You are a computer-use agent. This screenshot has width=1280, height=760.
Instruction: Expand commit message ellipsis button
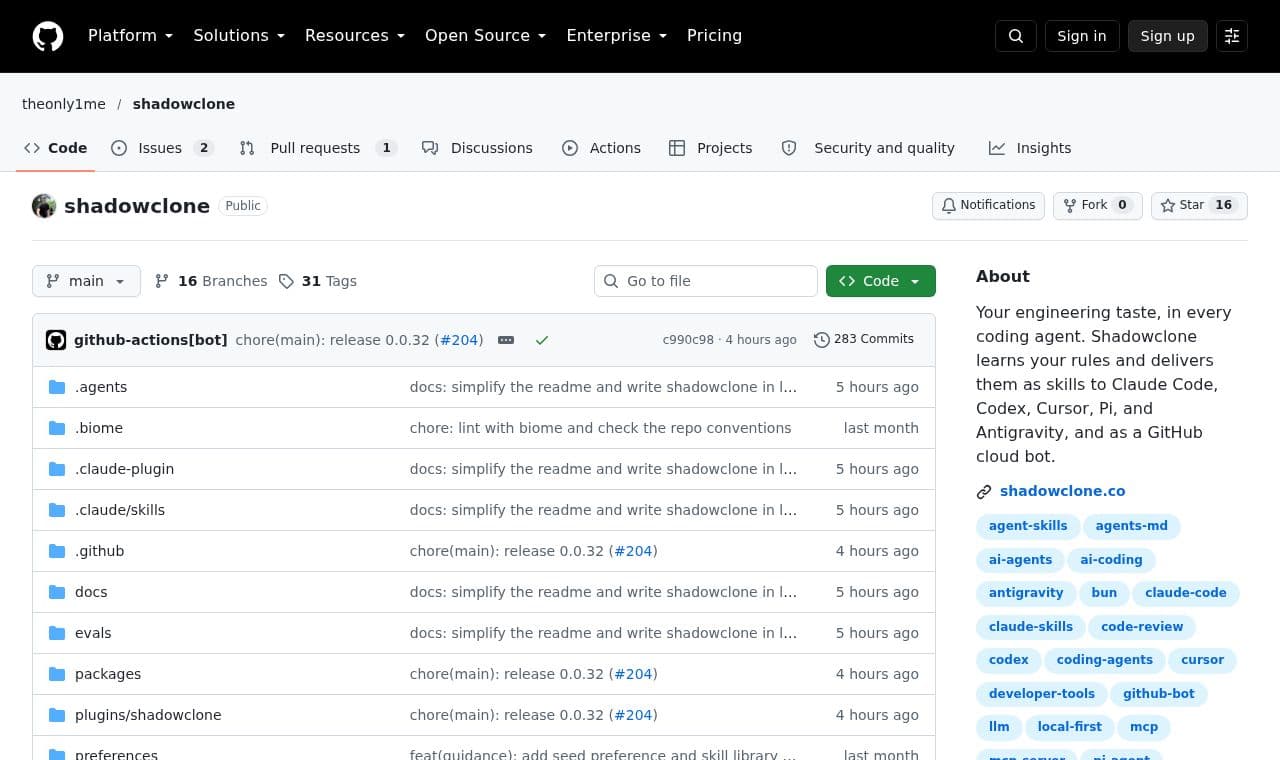506,340
